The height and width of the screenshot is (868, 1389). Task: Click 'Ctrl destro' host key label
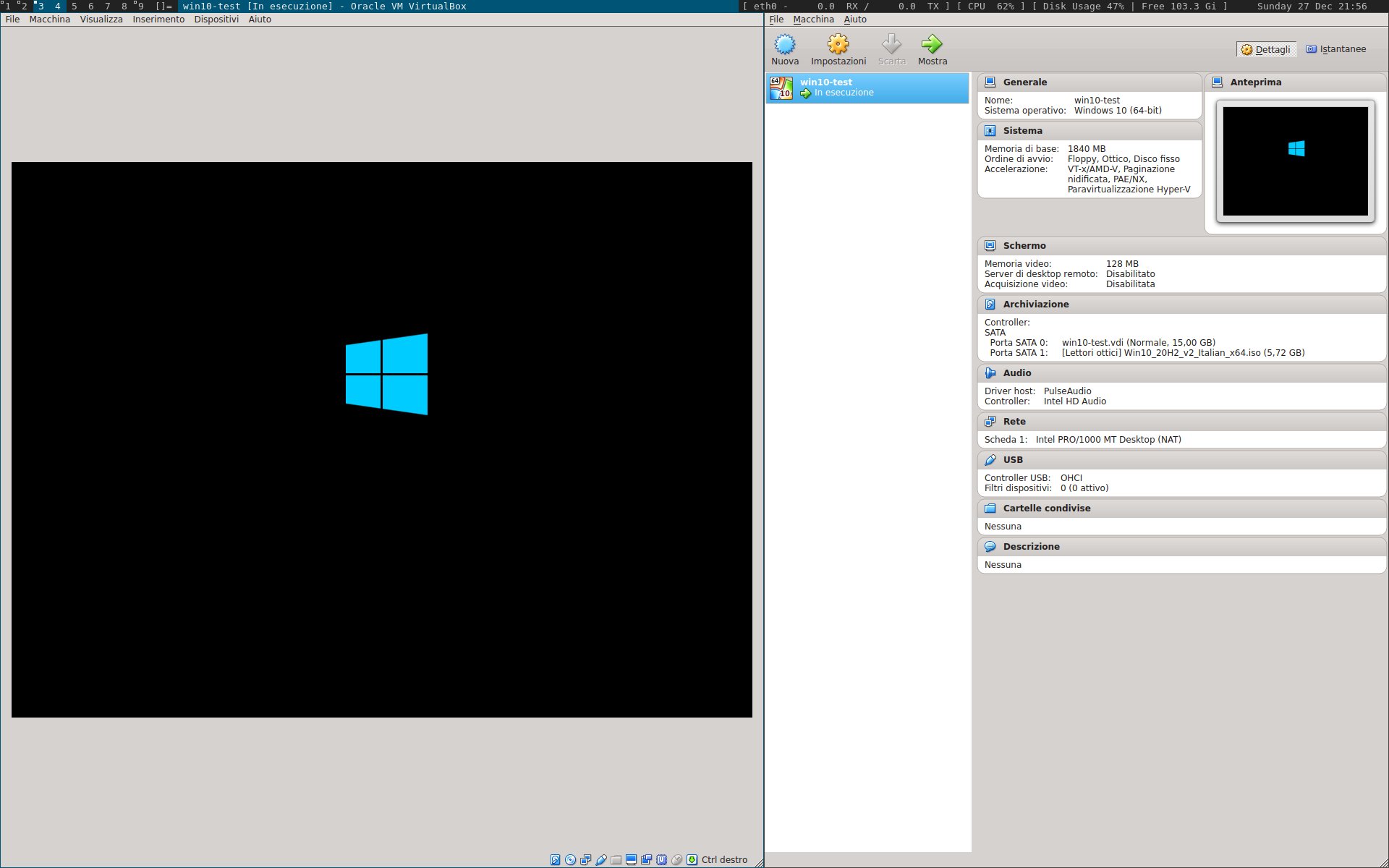tap(724, 860)
